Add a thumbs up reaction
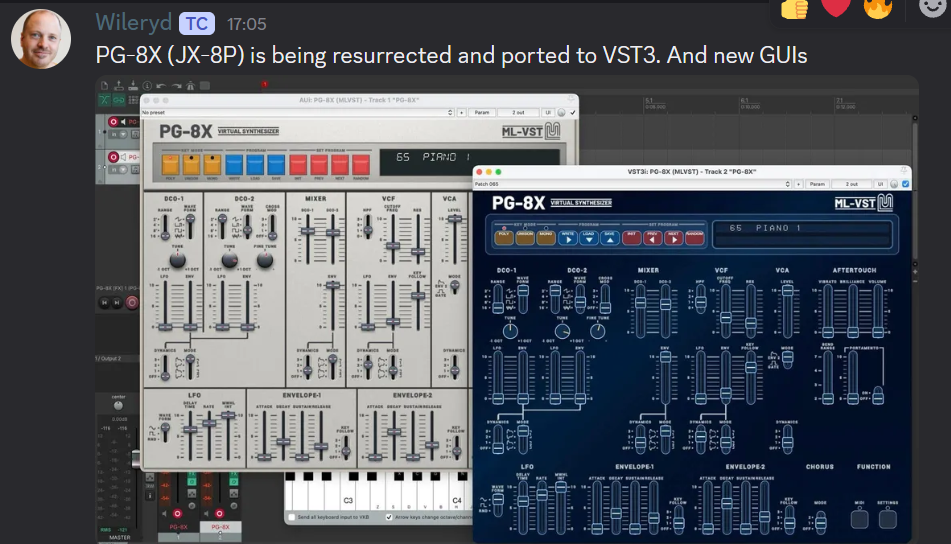The height and width of the screenshot is (544, 951). click(x=794, y=8)
